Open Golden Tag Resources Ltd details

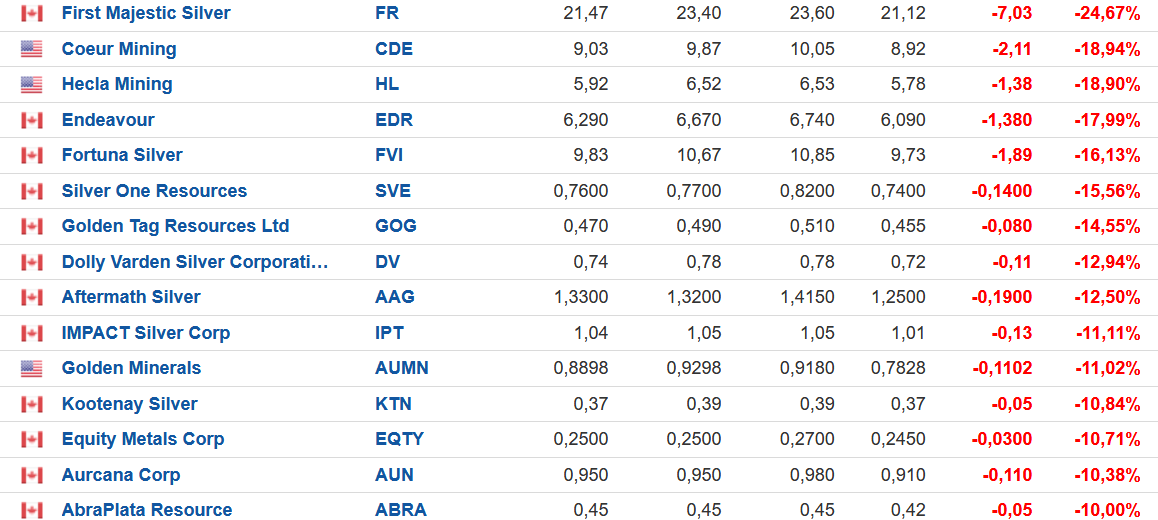[x=175, y=226]
